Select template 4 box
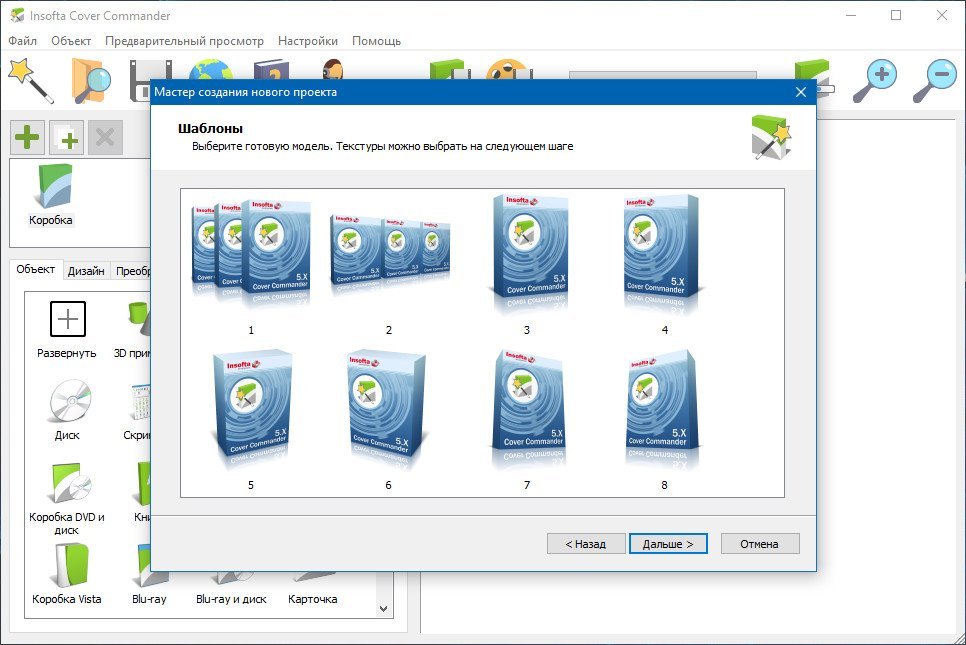This screenshot has height=645, width=966. point(664,264)
